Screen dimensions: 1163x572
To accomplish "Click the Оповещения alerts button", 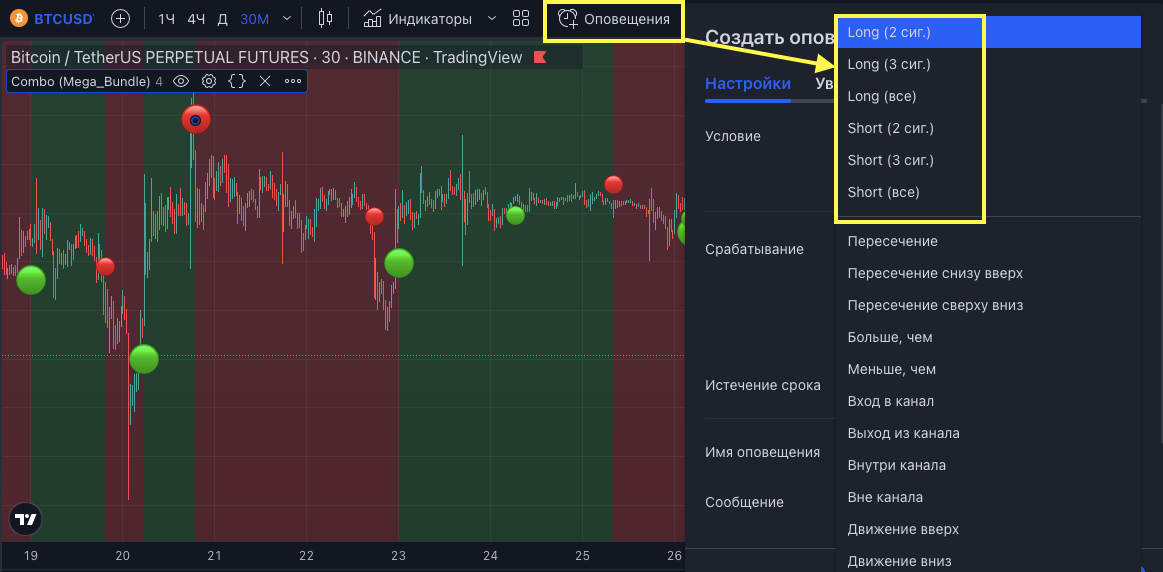I will (613, 19).
